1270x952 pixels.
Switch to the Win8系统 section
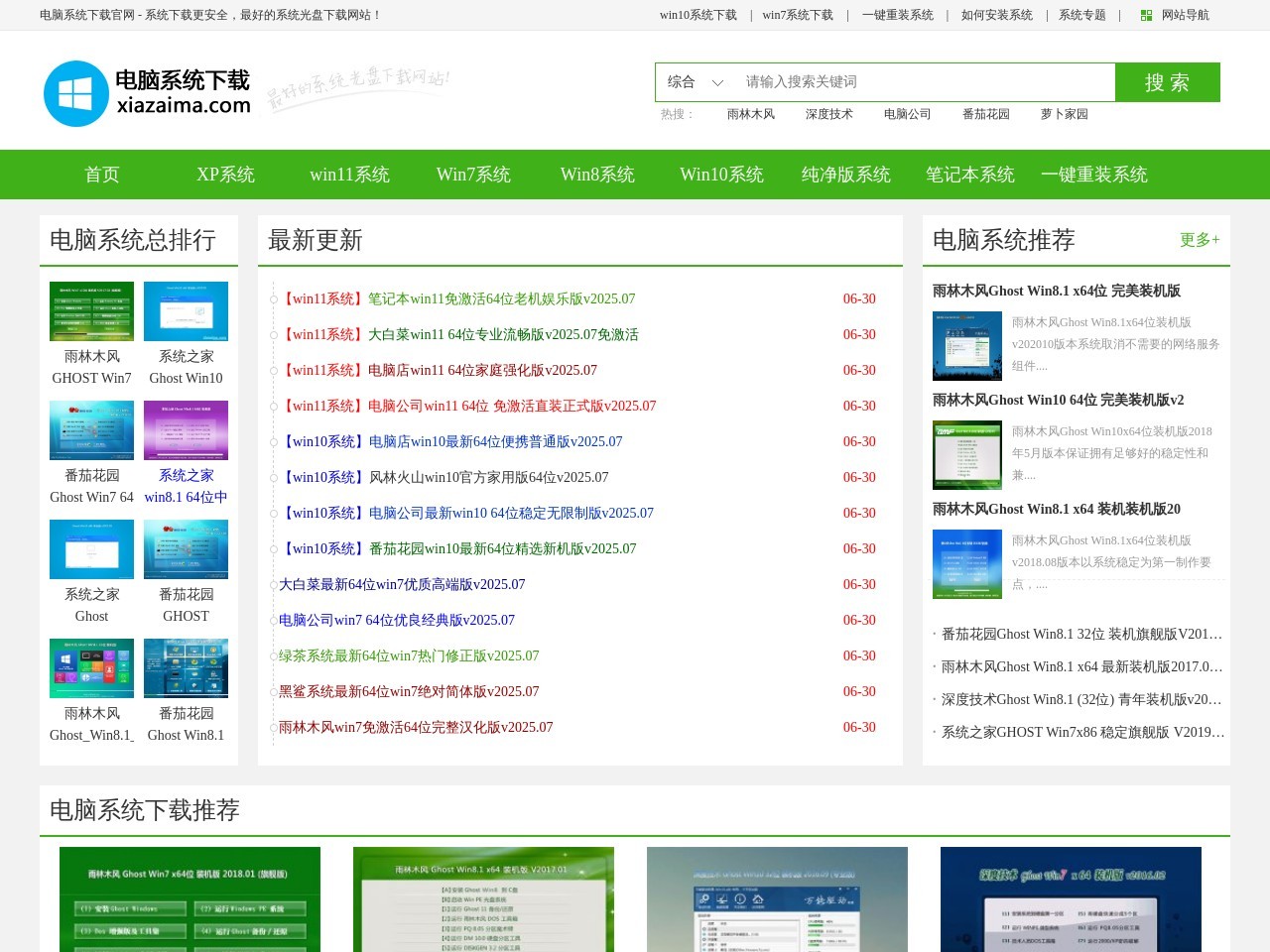pos(598,175)
